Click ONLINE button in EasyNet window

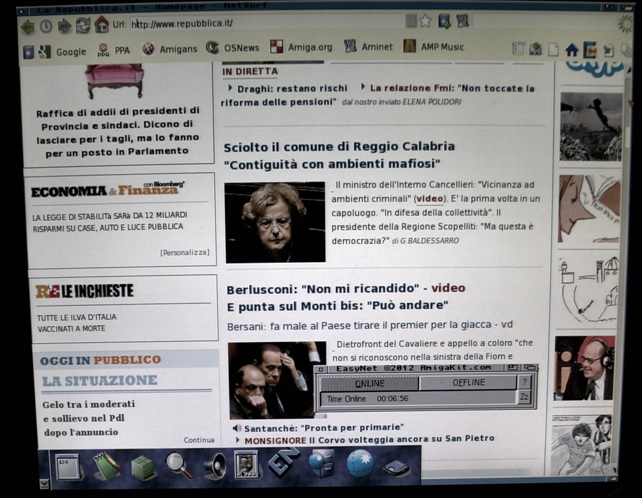(369, 383)
